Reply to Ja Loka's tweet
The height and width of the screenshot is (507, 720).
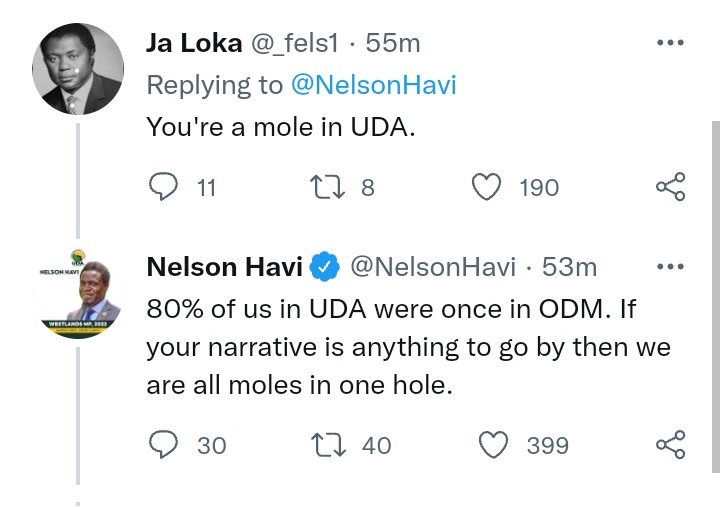[x=163, y=187]
